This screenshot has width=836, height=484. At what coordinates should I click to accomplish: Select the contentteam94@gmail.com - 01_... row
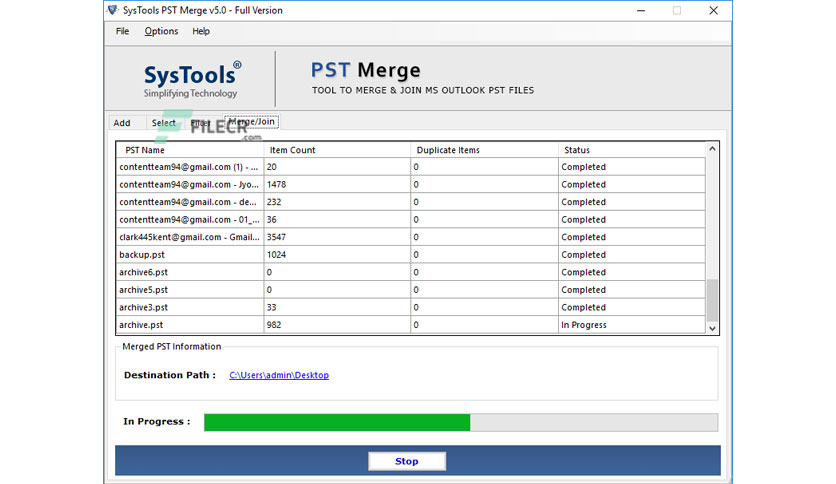coord(411,220)
